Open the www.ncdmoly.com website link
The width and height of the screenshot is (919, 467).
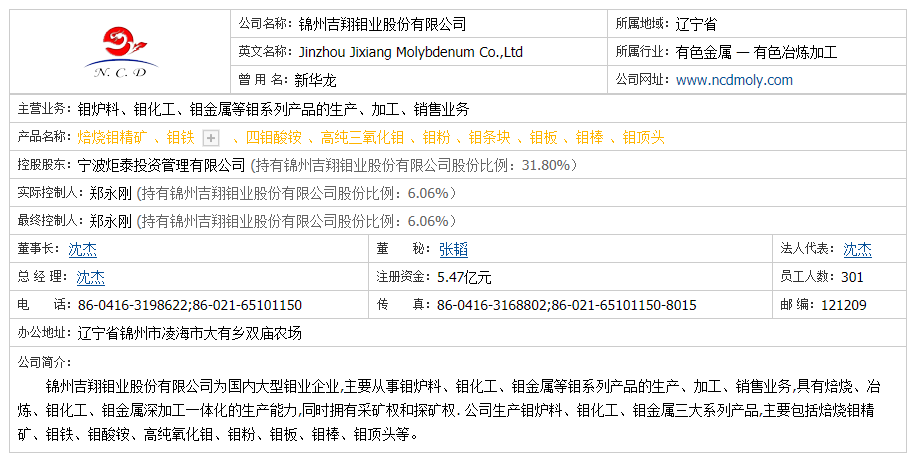[734, 80]
